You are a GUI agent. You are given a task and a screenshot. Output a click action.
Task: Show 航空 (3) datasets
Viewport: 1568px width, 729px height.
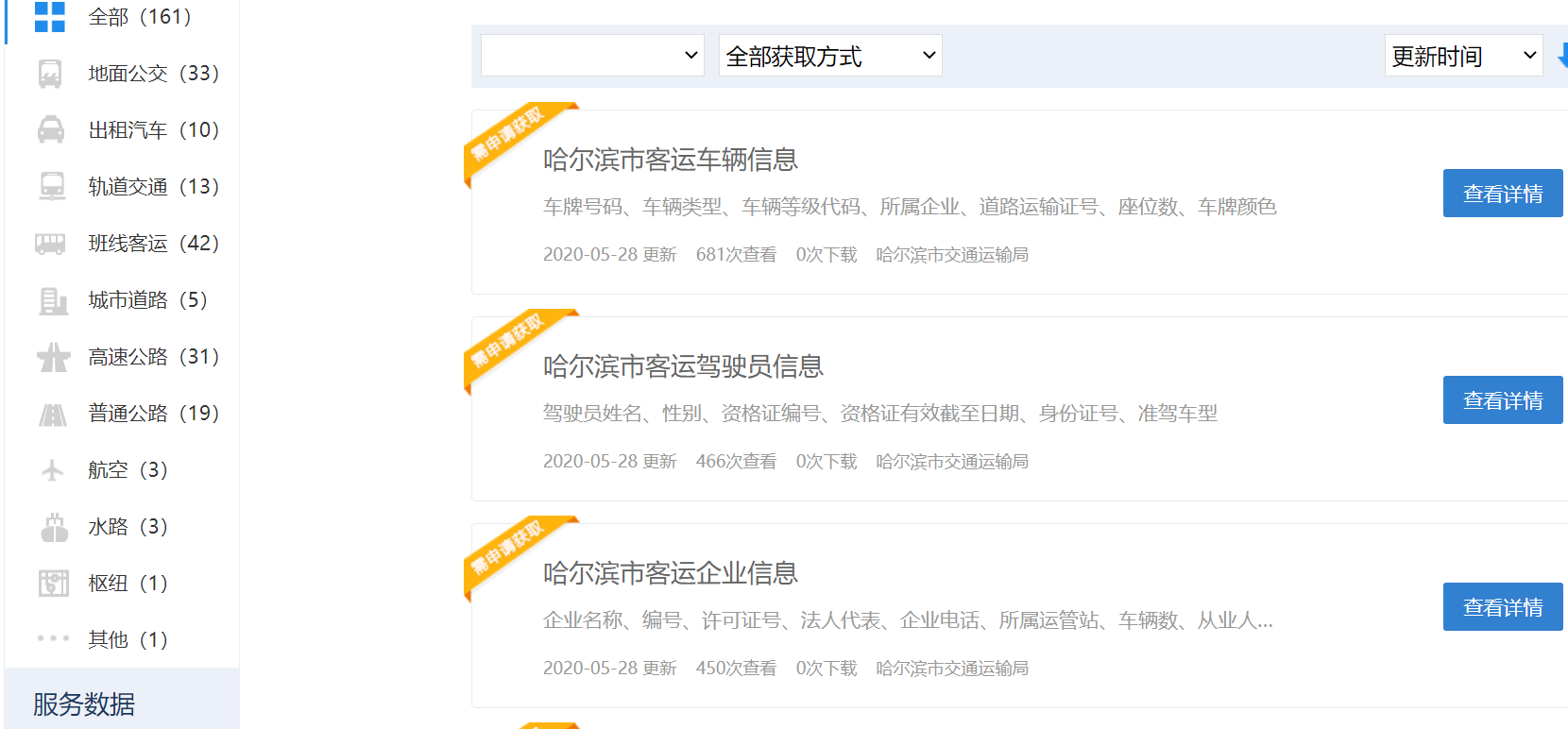(x=128, y=470)
